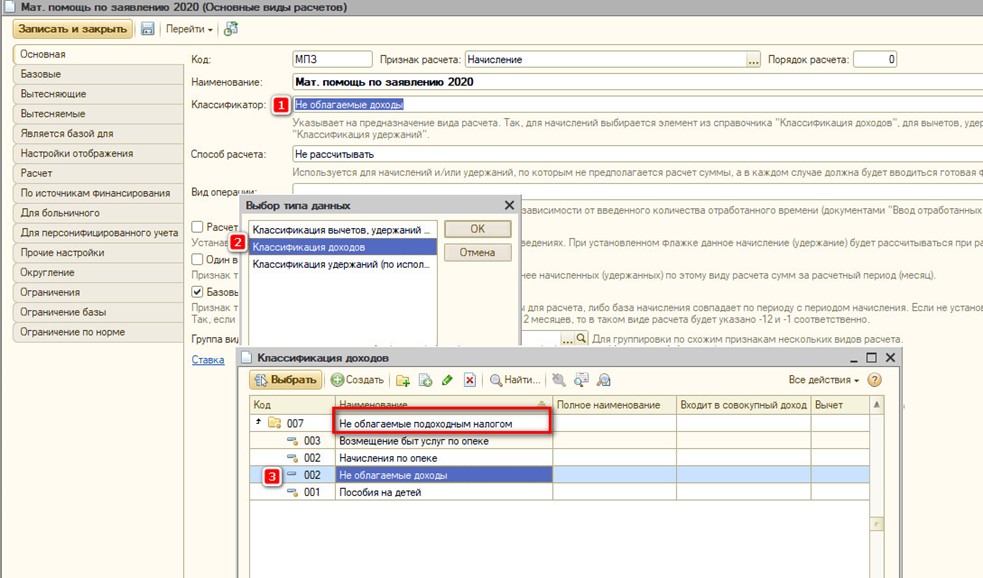Image resolution: width=983 pixels, height=578 pixels.
Task: Click the red X delete mark icon
Action: (x=469, y=380)
